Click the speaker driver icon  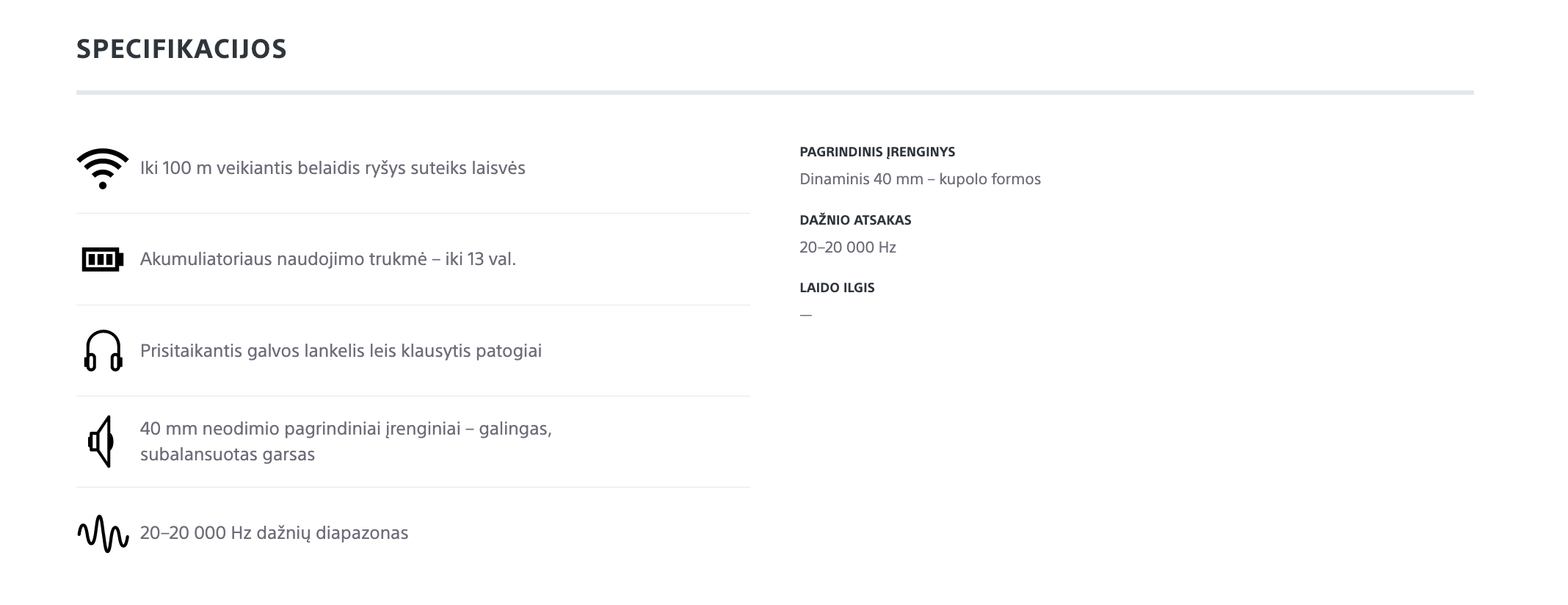pyautogui.click(x=101, y=441)
